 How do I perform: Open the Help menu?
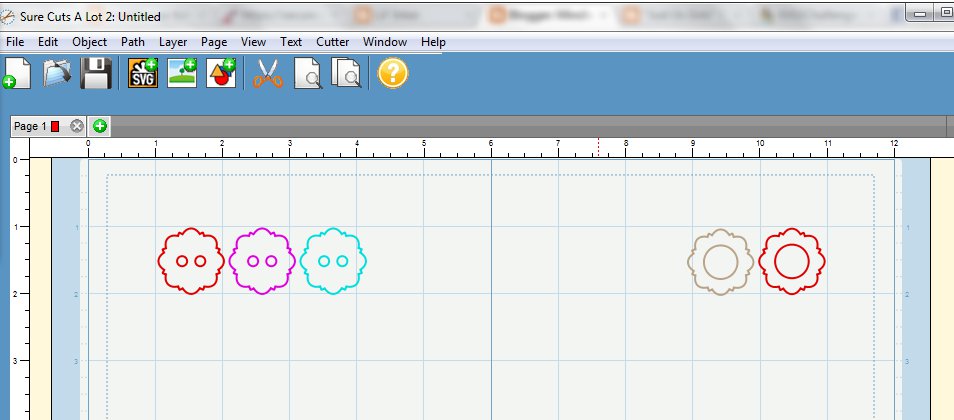point(433,42)
